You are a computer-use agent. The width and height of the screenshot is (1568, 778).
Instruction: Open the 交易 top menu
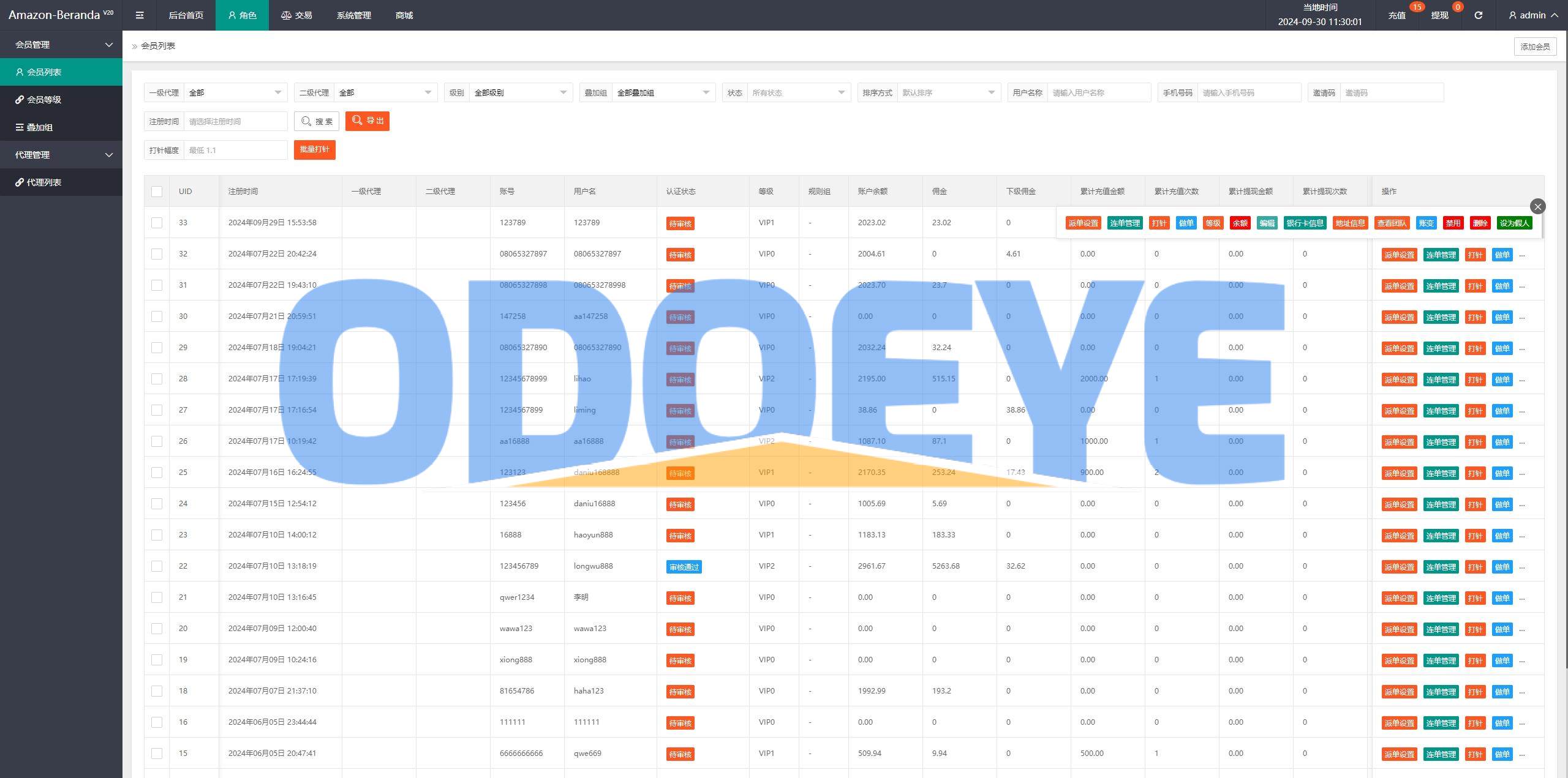(x=296, y=15)
